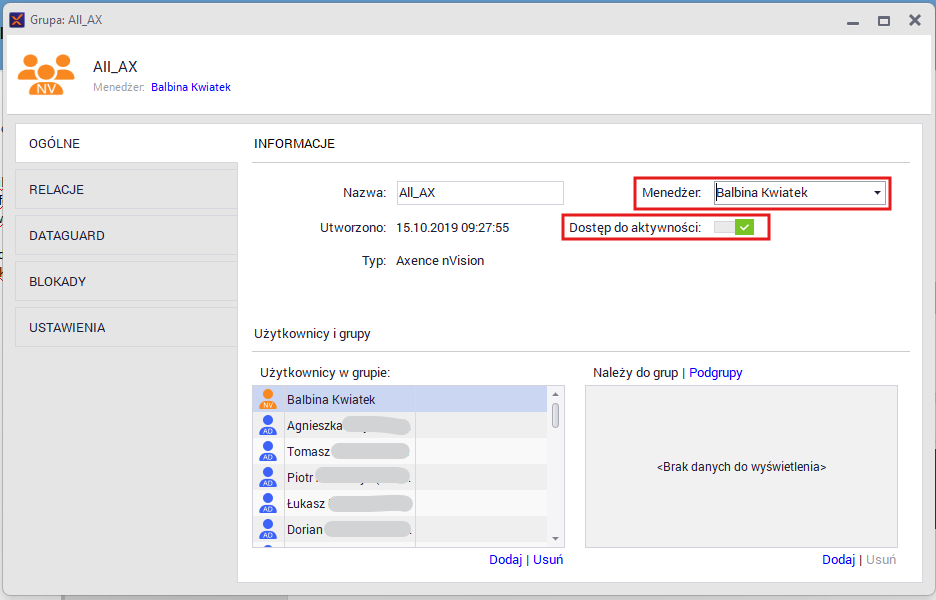This screenshot has height=600, width=936.
Task: Open the USTAWIENIA tab
Action: point(126,328)
